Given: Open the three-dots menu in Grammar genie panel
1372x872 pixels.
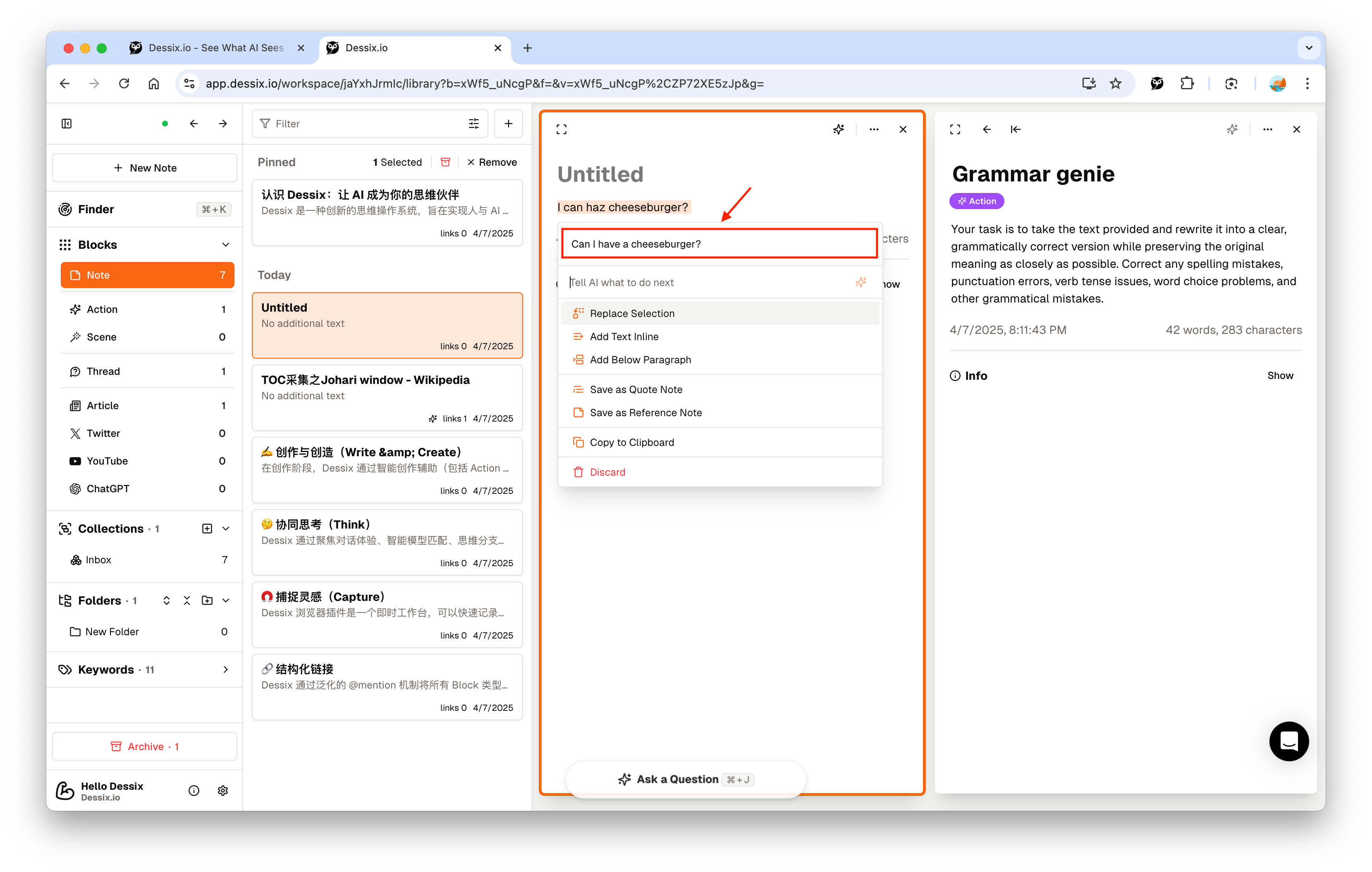Looking at the screenshot, I should pos(1267,129).
